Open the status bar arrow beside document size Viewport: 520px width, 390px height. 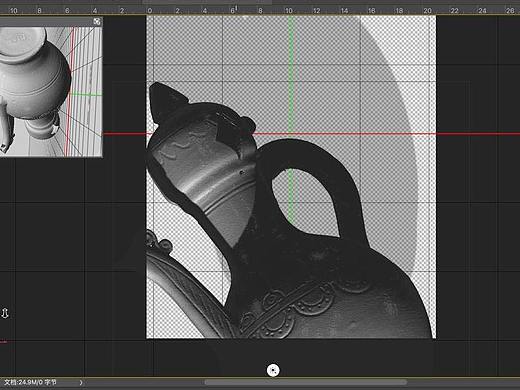click(x=81, y=383)
